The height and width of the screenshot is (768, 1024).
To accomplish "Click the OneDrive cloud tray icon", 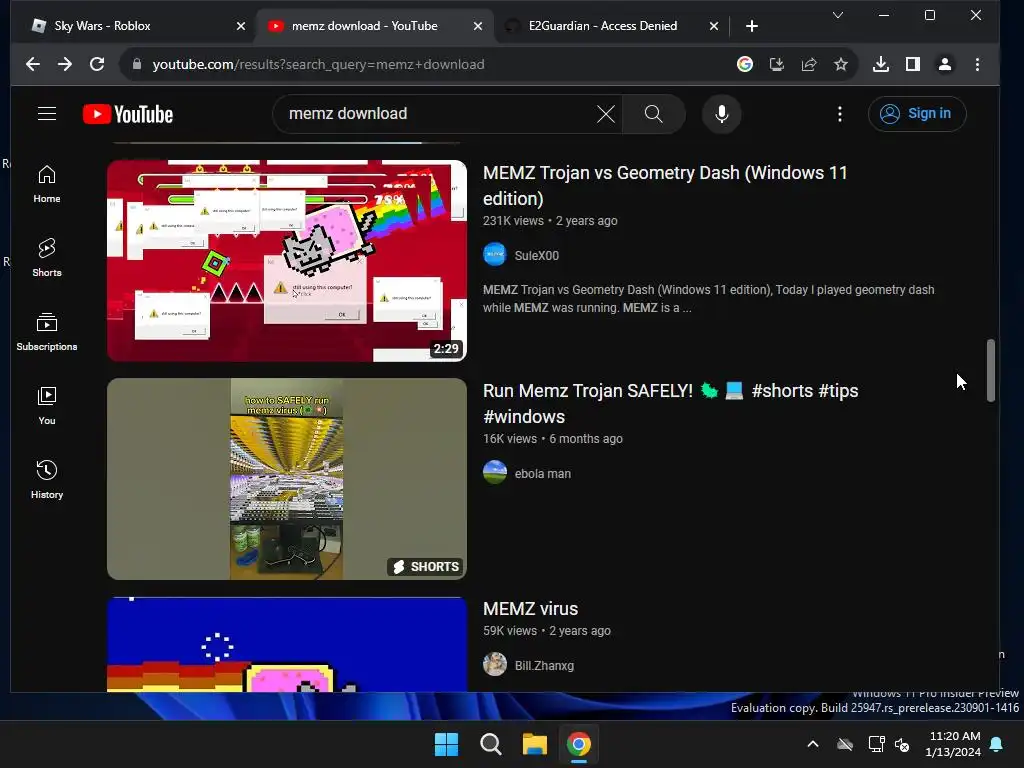I will point(845,744).
